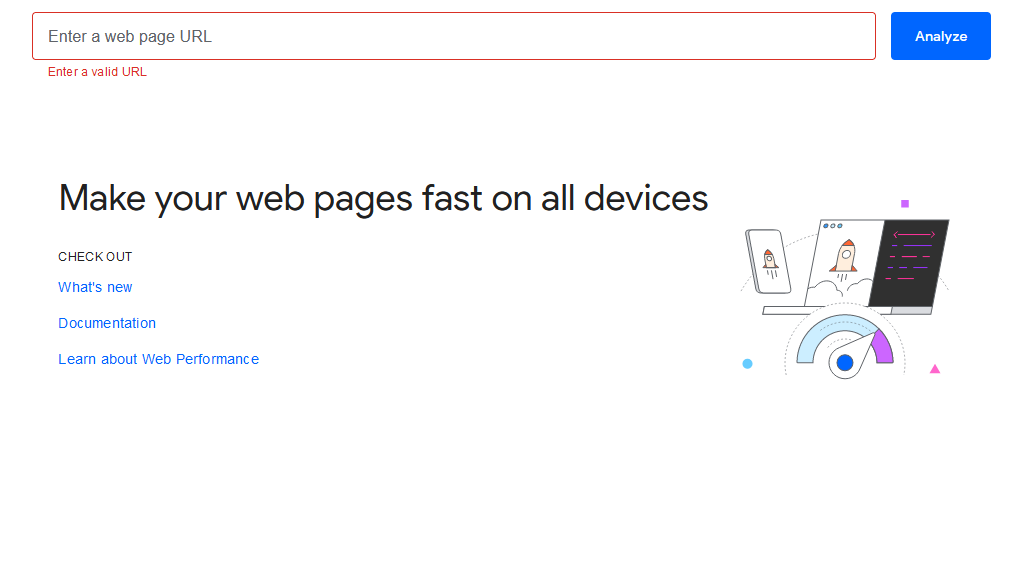
Task: Follow the Learn about Web Performance link
Action: (159, 359)
